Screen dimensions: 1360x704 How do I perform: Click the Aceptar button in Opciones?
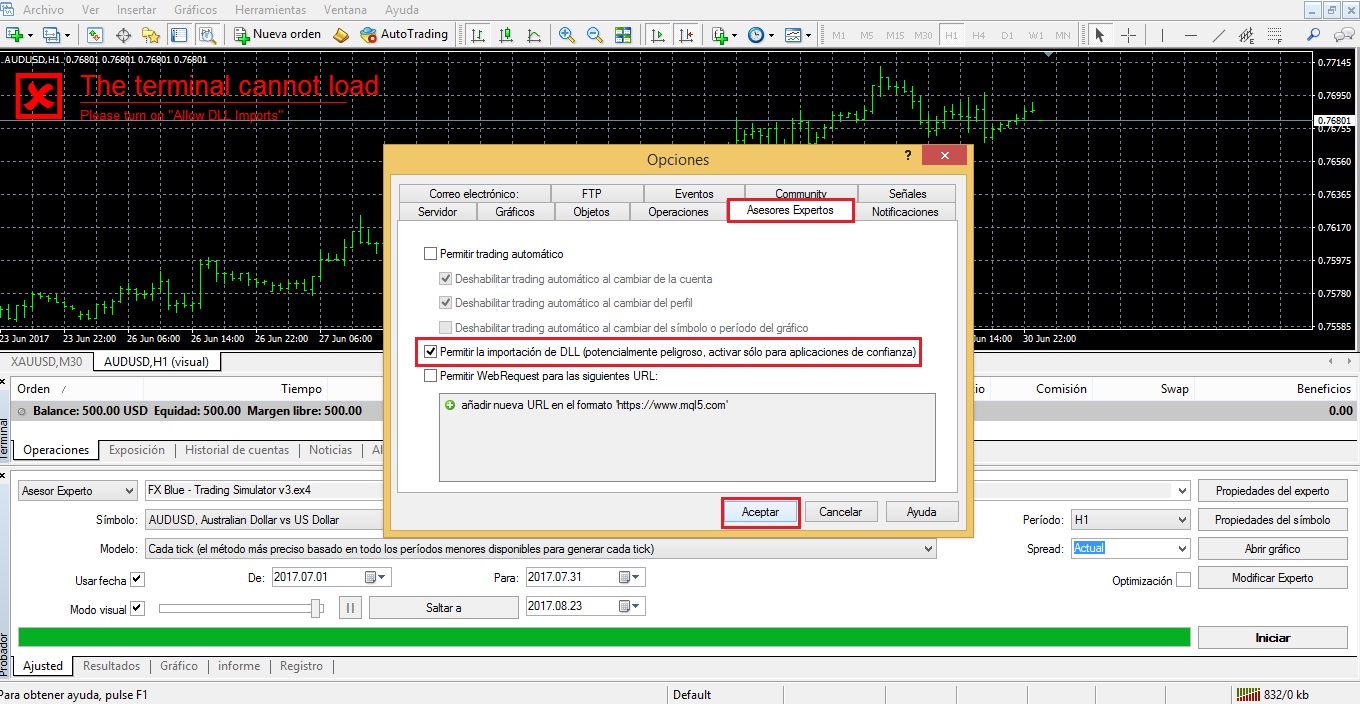click(760, 511)
